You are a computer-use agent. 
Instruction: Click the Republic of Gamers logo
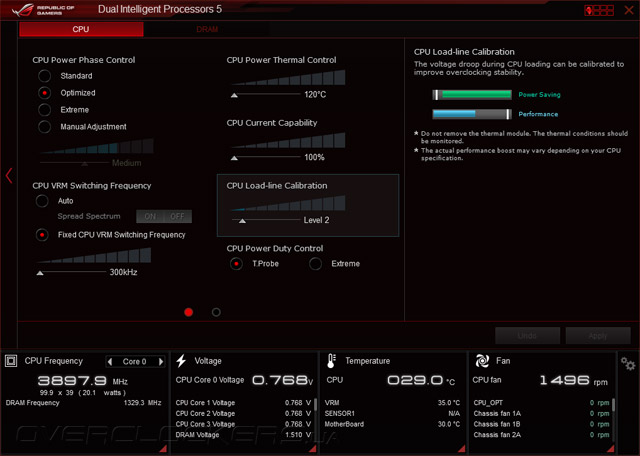click(43, 10)
